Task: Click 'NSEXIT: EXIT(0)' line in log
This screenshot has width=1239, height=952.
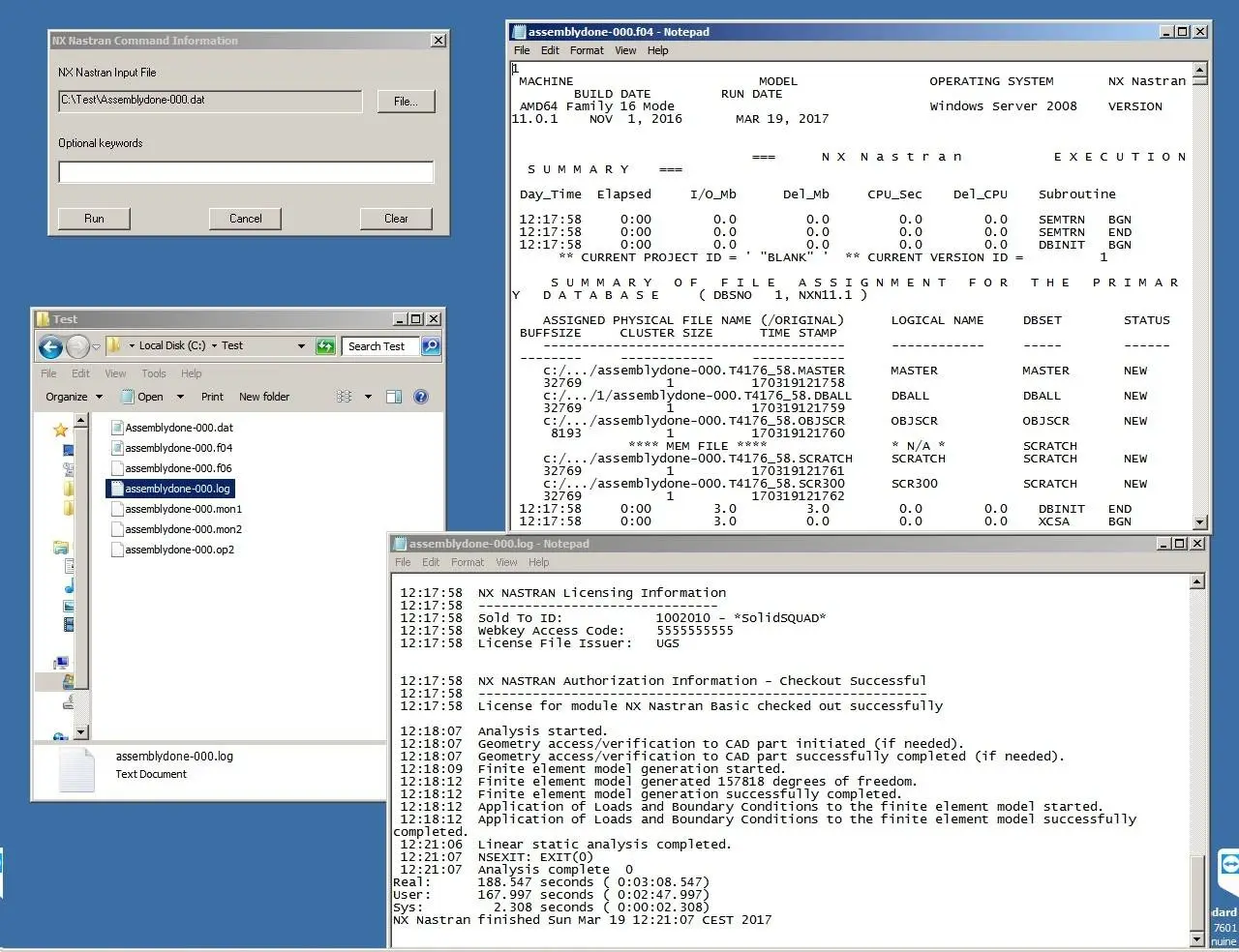Action: coord(535,857)
